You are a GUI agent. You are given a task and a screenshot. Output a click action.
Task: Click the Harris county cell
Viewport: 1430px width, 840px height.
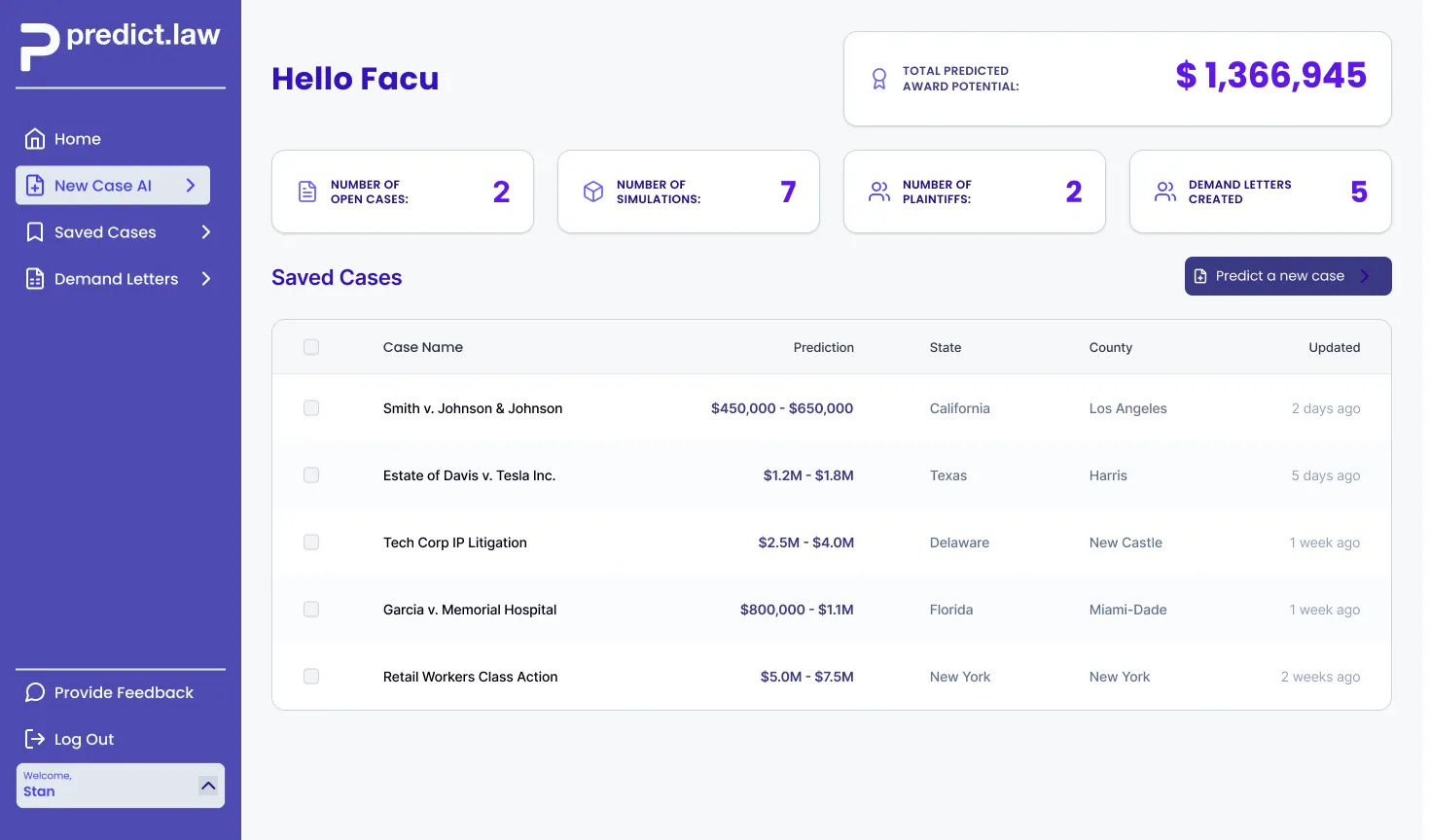coord(1108,475)
